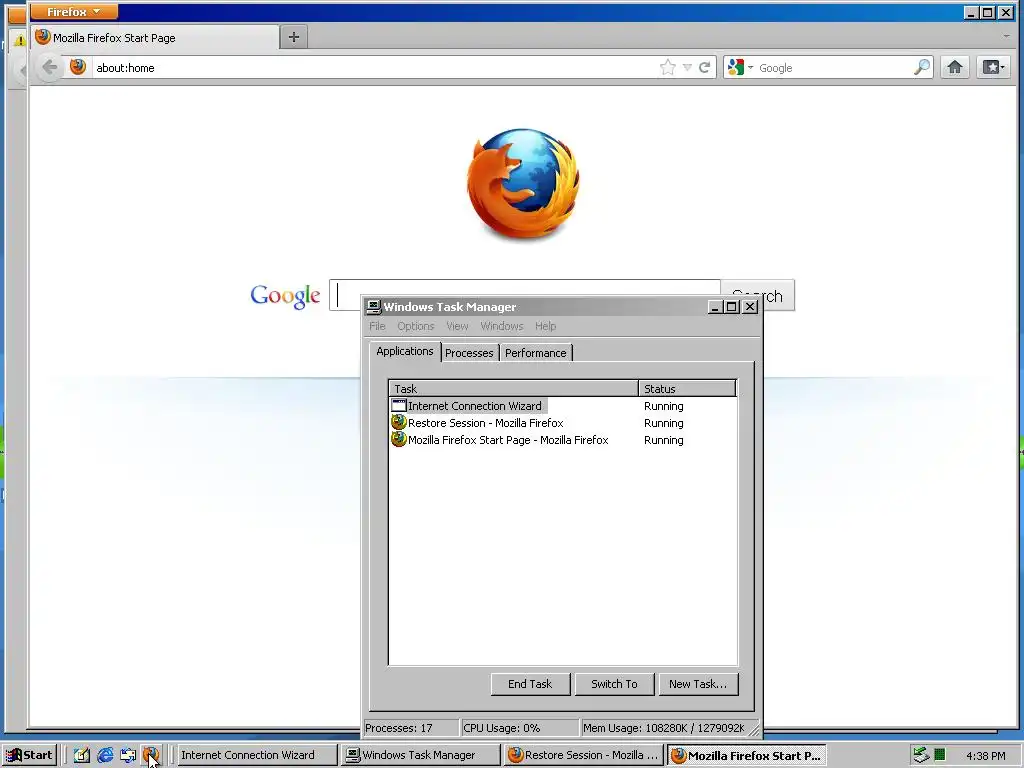Expand the address bar history dropdown arrow
Image resolution: width=1024 pixels, height=768 pixels.
pos(687,67)
